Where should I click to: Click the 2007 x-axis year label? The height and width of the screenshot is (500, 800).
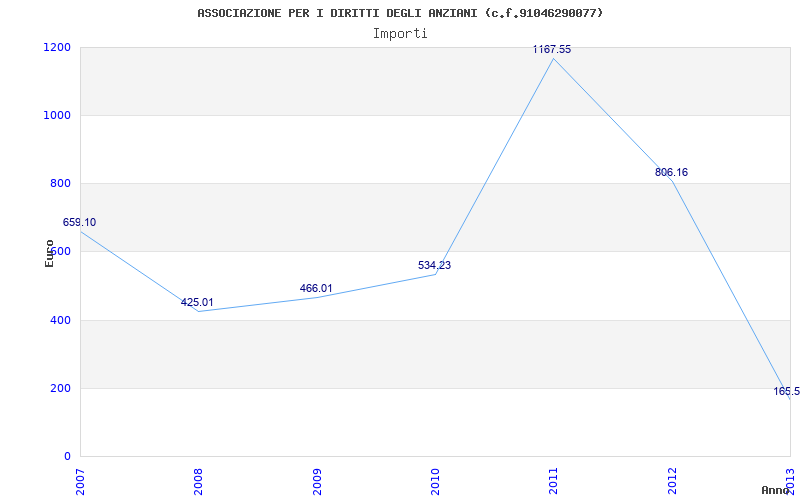80,482
